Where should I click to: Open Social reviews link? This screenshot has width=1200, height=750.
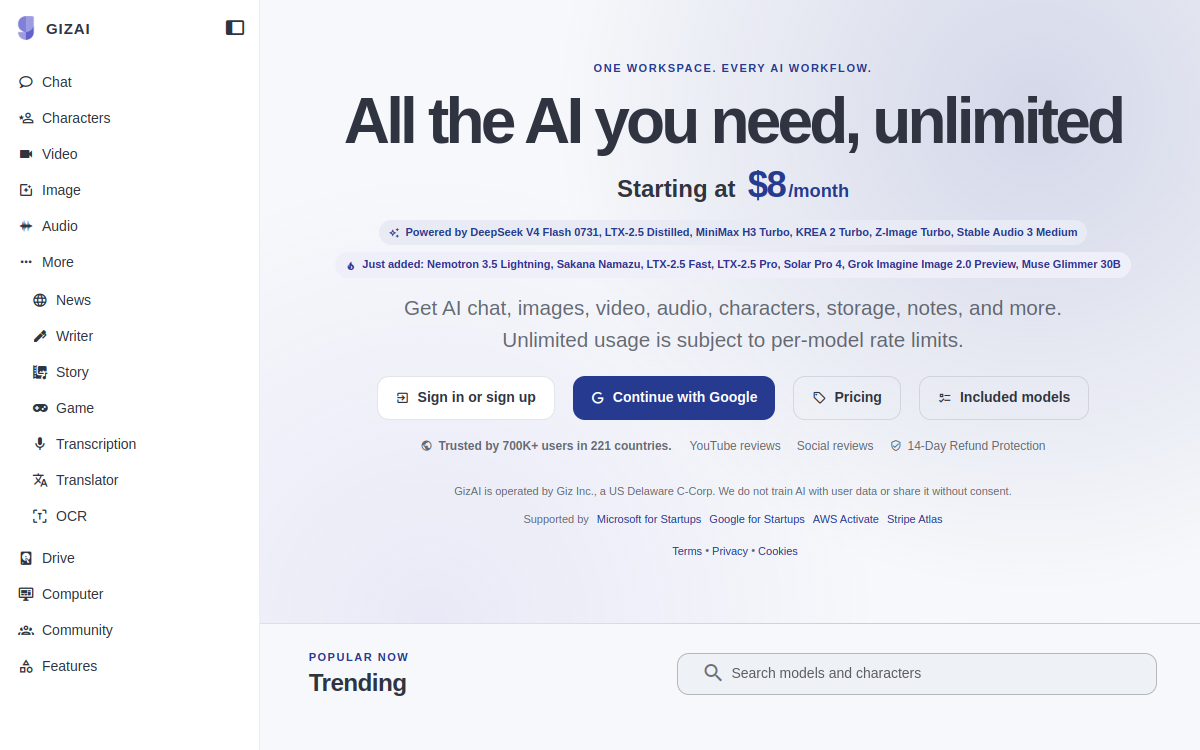point(835,446)
